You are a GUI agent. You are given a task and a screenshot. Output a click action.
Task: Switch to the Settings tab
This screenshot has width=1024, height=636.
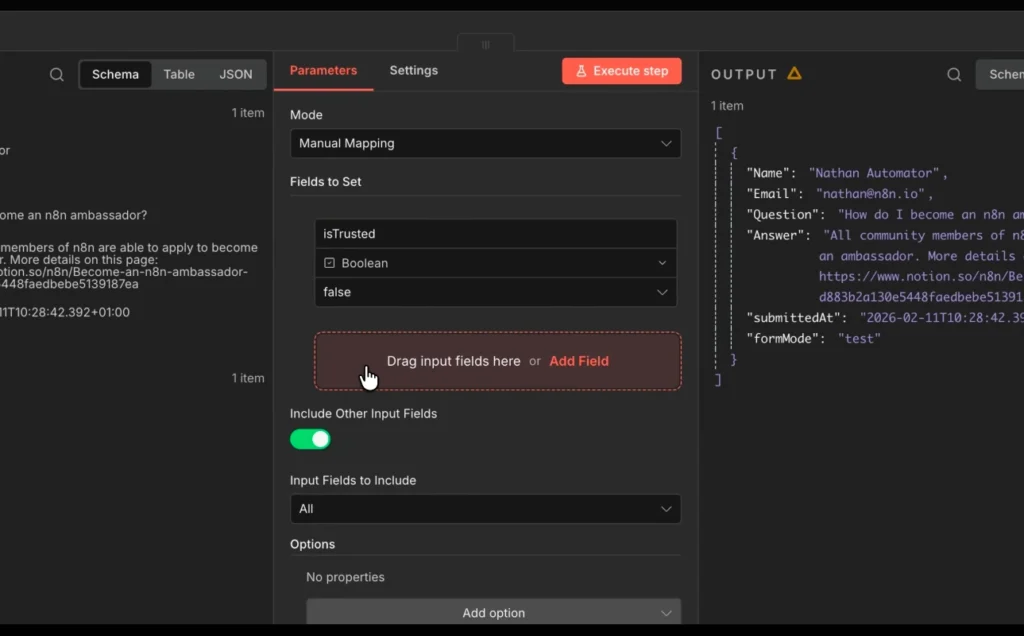point(413,70)
